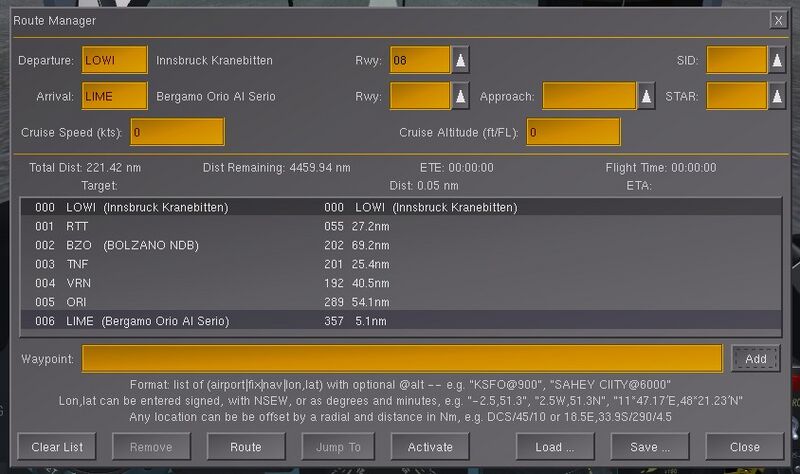This screenshot has width=800, height=474.
Task: Open the Approach dropdown arrow
Action: point(646,96)
